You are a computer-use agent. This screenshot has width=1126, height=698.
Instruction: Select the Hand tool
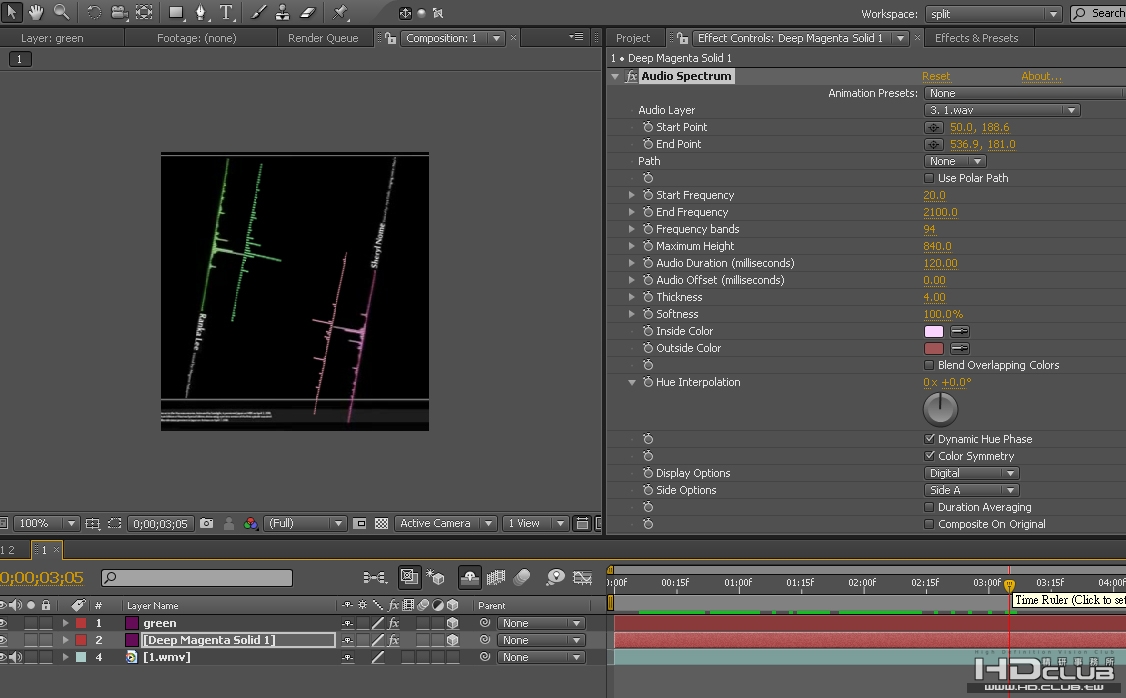(35, 11)
